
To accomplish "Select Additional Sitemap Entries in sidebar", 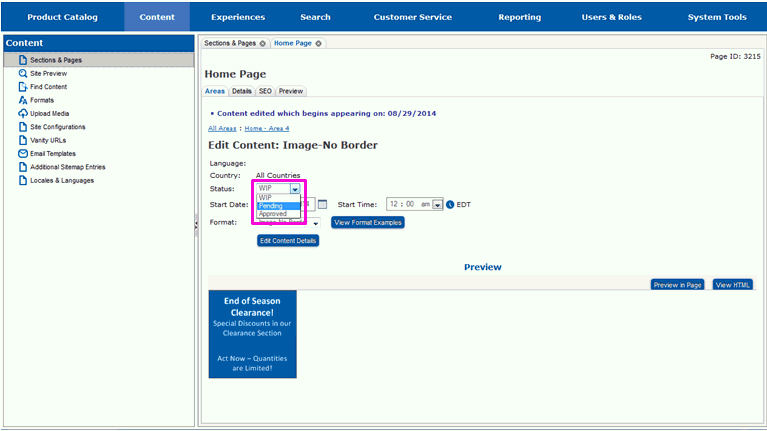I will tap(68, 167).
